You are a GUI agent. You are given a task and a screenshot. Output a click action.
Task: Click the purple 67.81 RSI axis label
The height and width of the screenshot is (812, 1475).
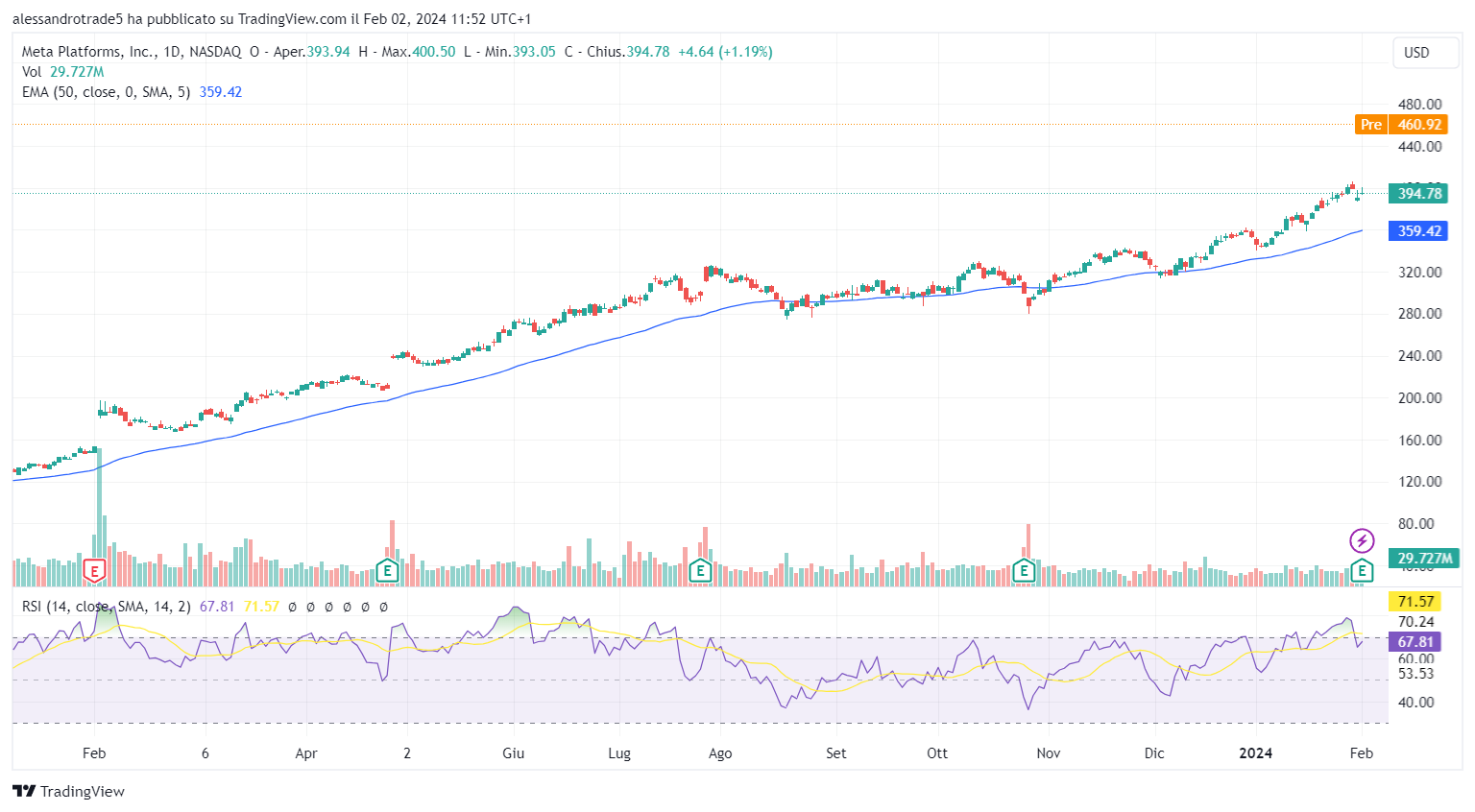pyautogui.click(x=1415, y=642)
